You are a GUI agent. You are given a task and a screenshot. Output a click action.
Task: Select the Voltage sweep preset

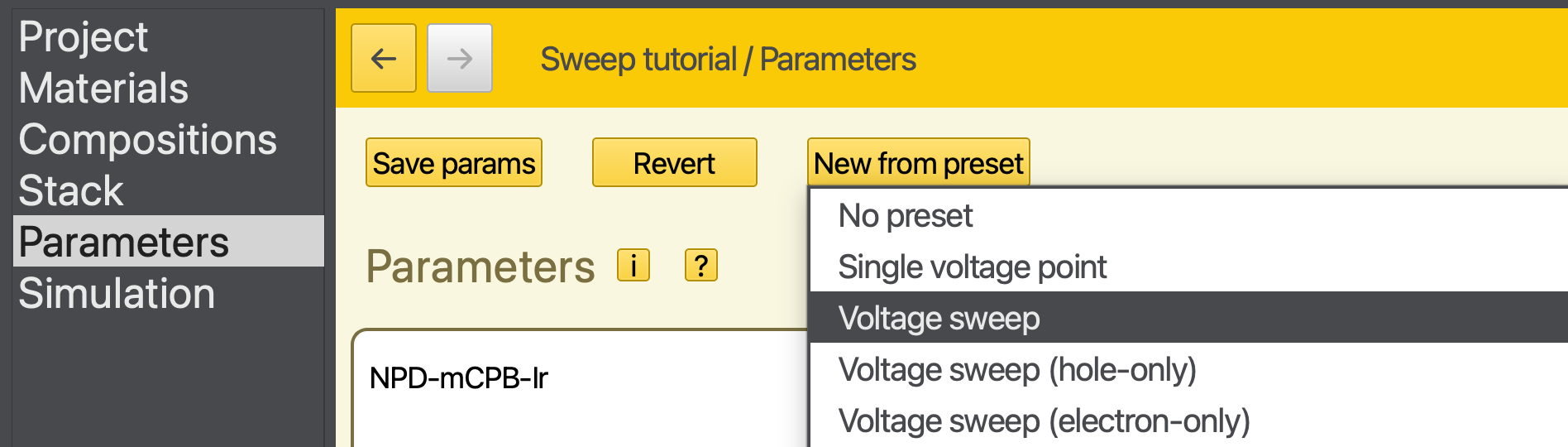(x=939, y=319)
